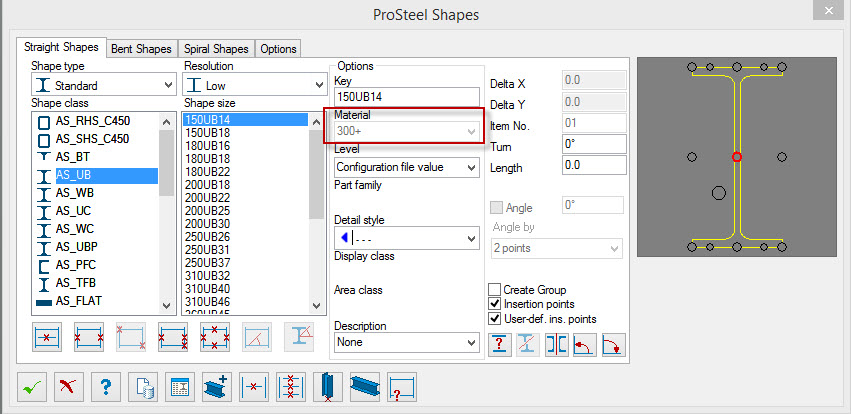
Task: Uncheck User-def. ins. points checkbox
Action: [x=494, y=319]
